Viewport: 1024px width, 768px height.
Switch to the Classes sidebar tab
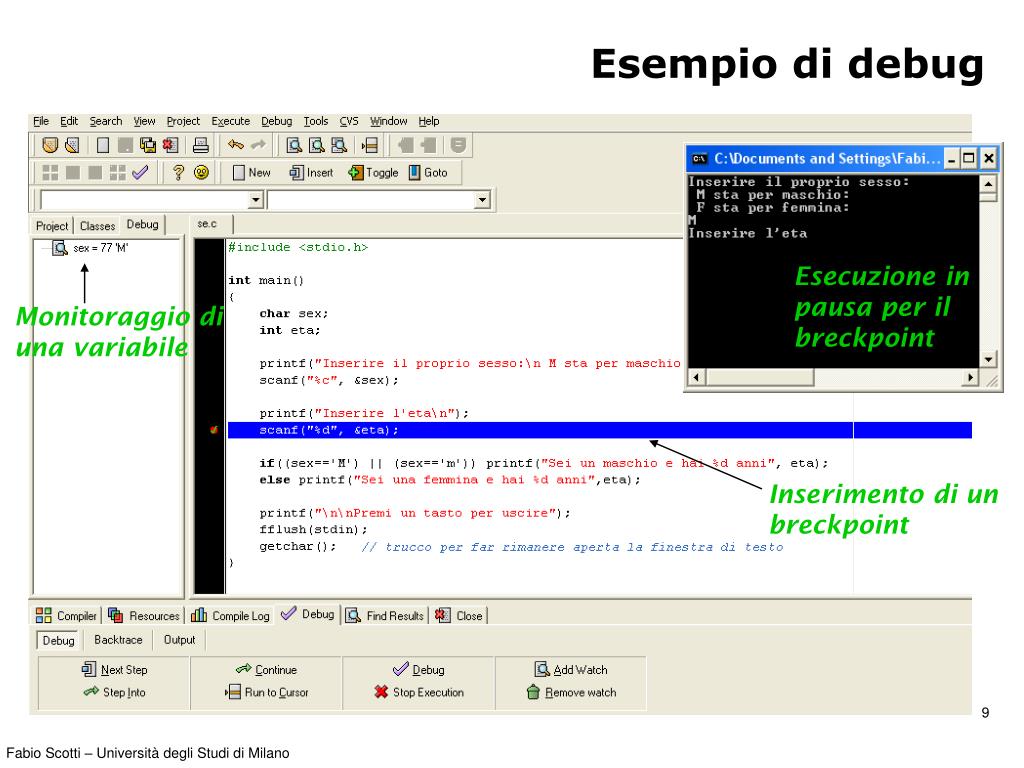97,226
